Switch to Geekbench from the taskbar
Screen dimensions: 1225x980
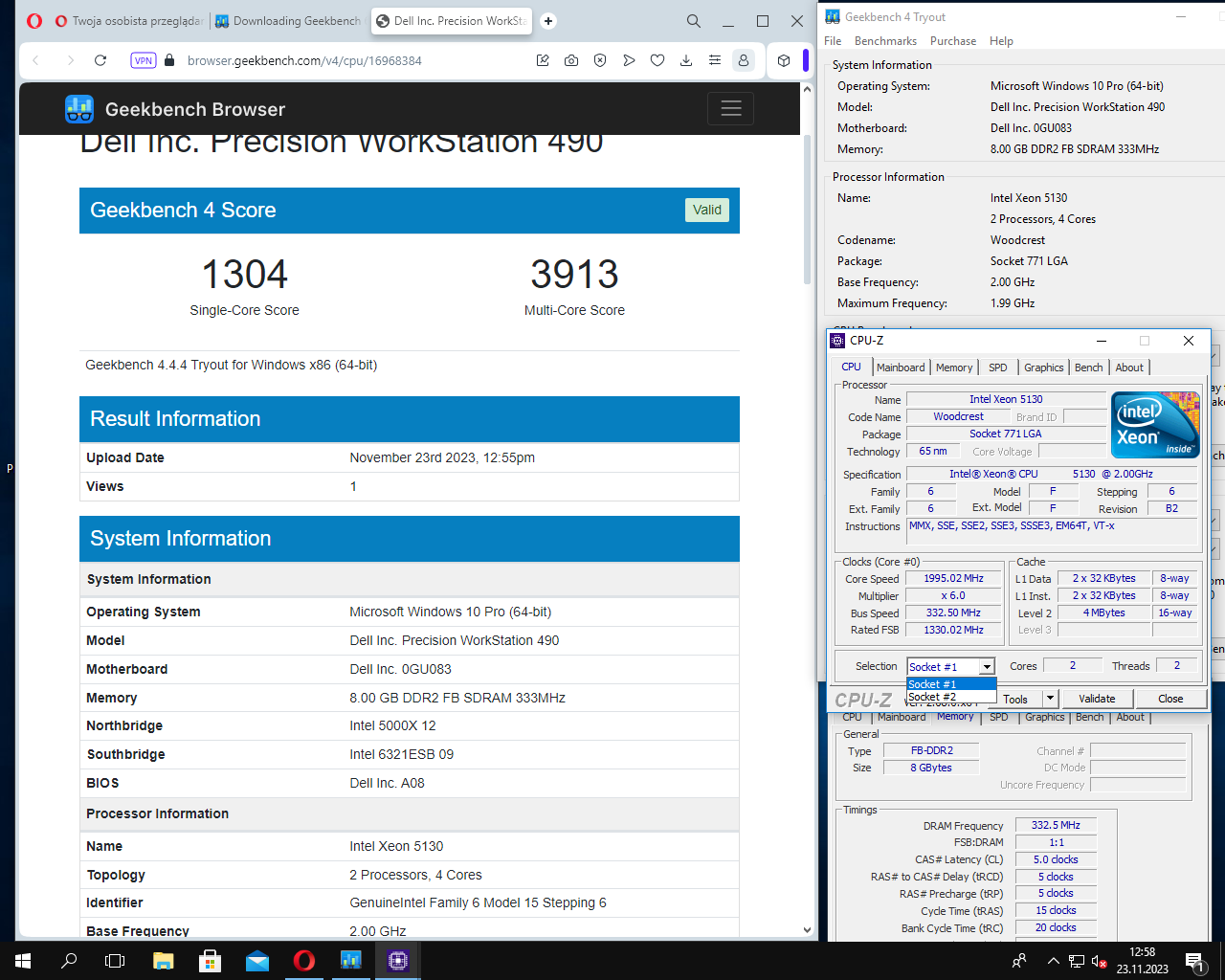point(351,961)
